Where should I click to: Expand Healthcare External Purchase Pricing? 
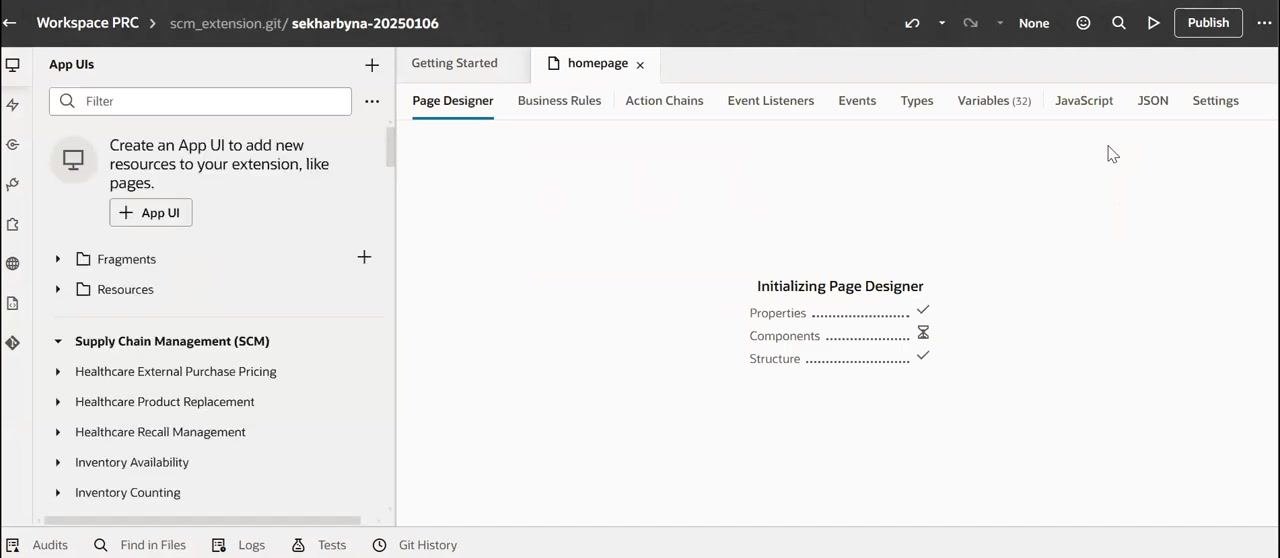point(58,372)
